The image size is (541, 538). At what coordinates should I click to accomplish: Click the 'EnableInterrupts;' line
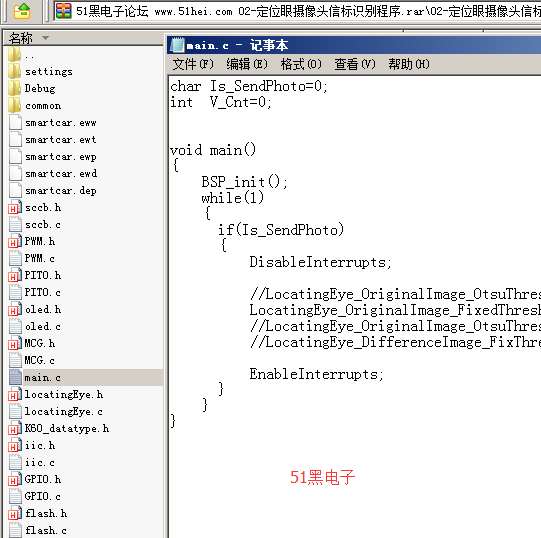(316, 374)
